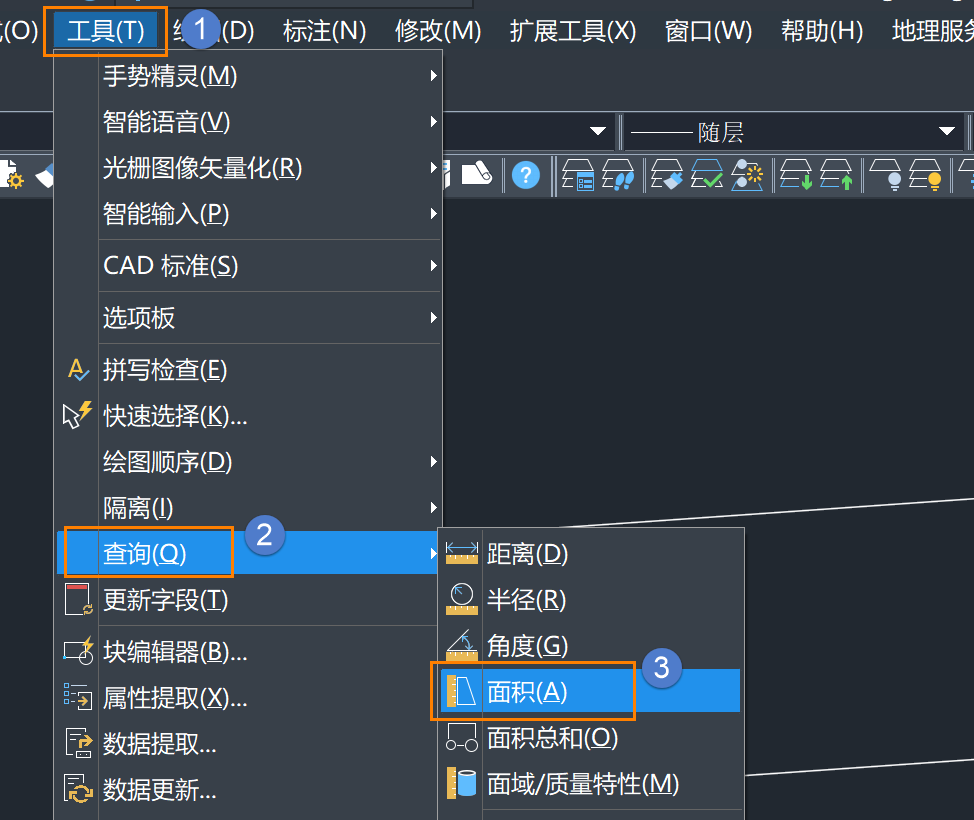Click the layer off gray bulb icon
Viewport: 974px width, 820px height.
click(885, 175)
